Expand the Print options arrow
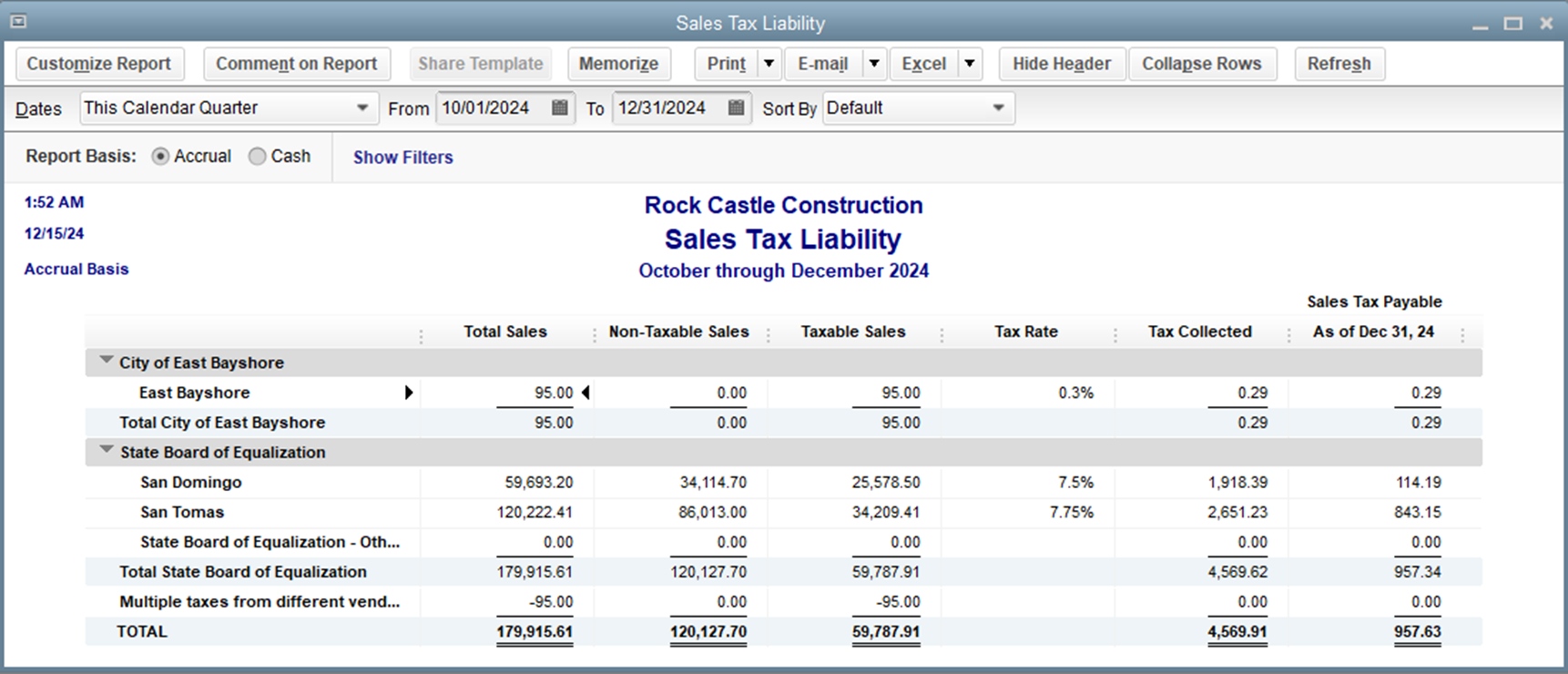The height and width of the screenshot is (674, 1568). tap(769, 64)
